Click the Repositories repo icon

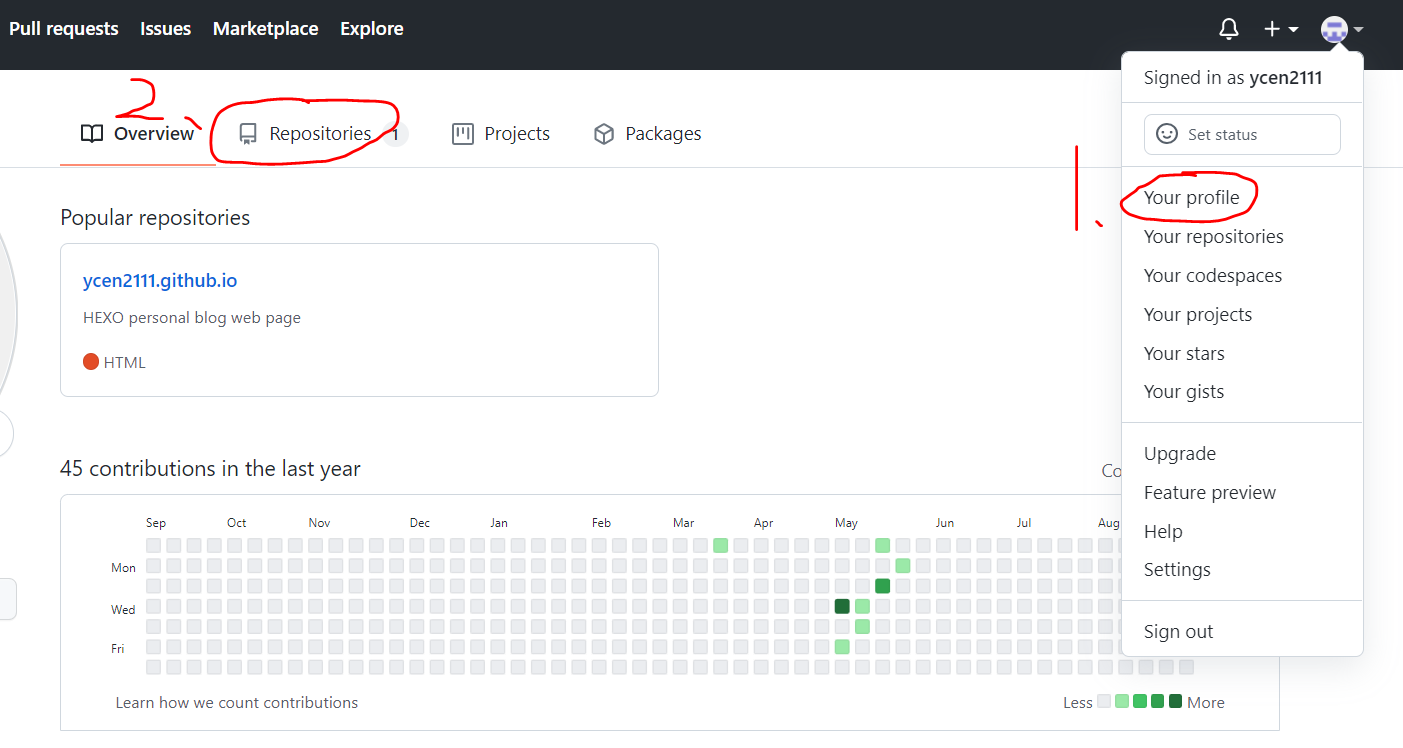(248, 134)
